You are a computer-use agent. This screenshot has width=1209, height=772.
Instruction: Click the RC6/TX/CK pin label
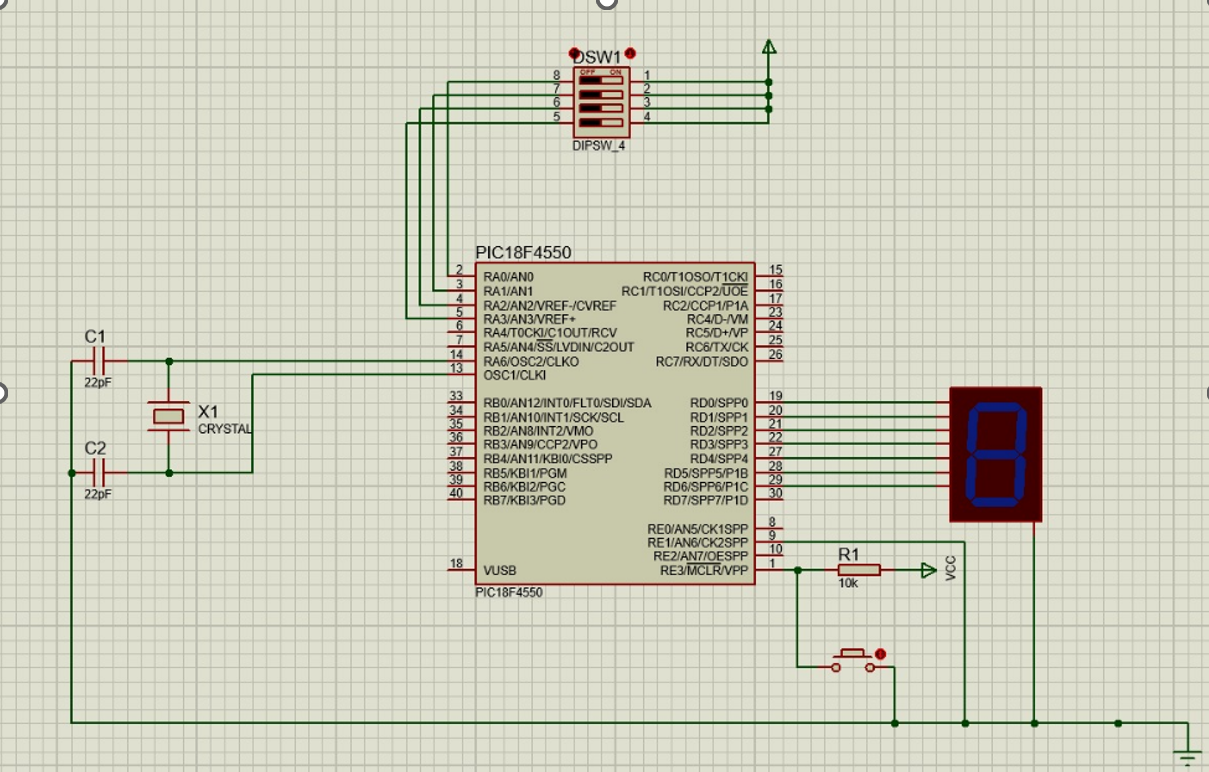click(716, 347)
